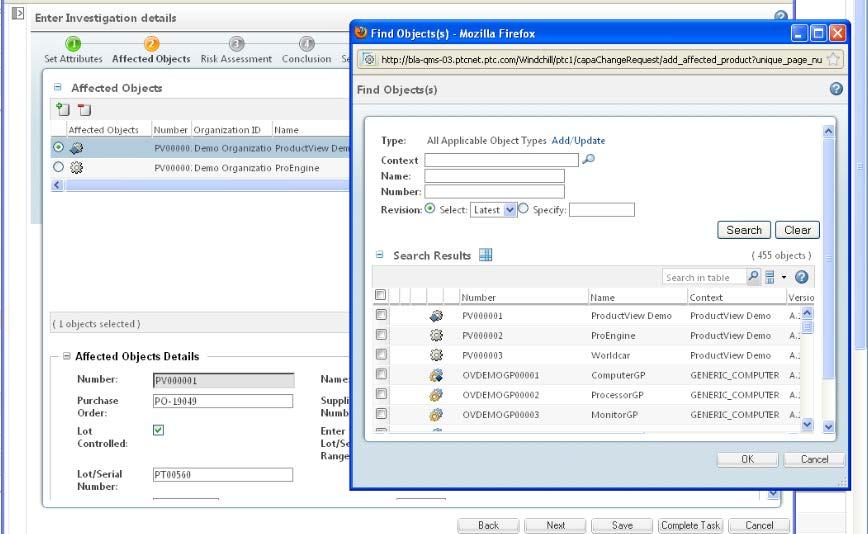This screenshot has width=868, height=534.
Task: Collapse the Affected Objects section
Action: click(x=58, y=87)
